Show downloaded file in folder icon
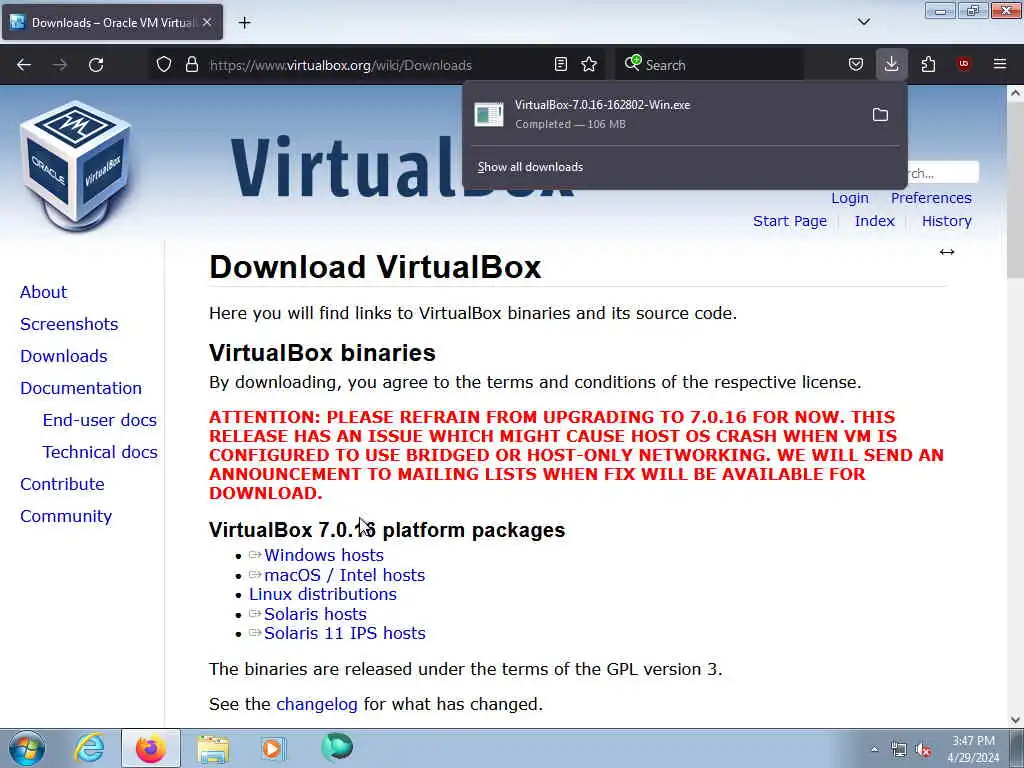This screenshot has height=768, width=1024. click(880, 115)
